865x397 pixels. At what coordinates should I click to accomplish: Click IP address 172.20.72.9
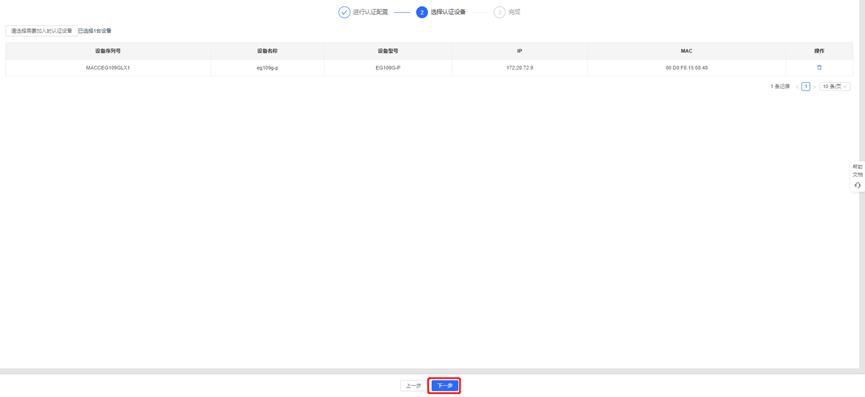pyautogui.click(x=520, y=68)
